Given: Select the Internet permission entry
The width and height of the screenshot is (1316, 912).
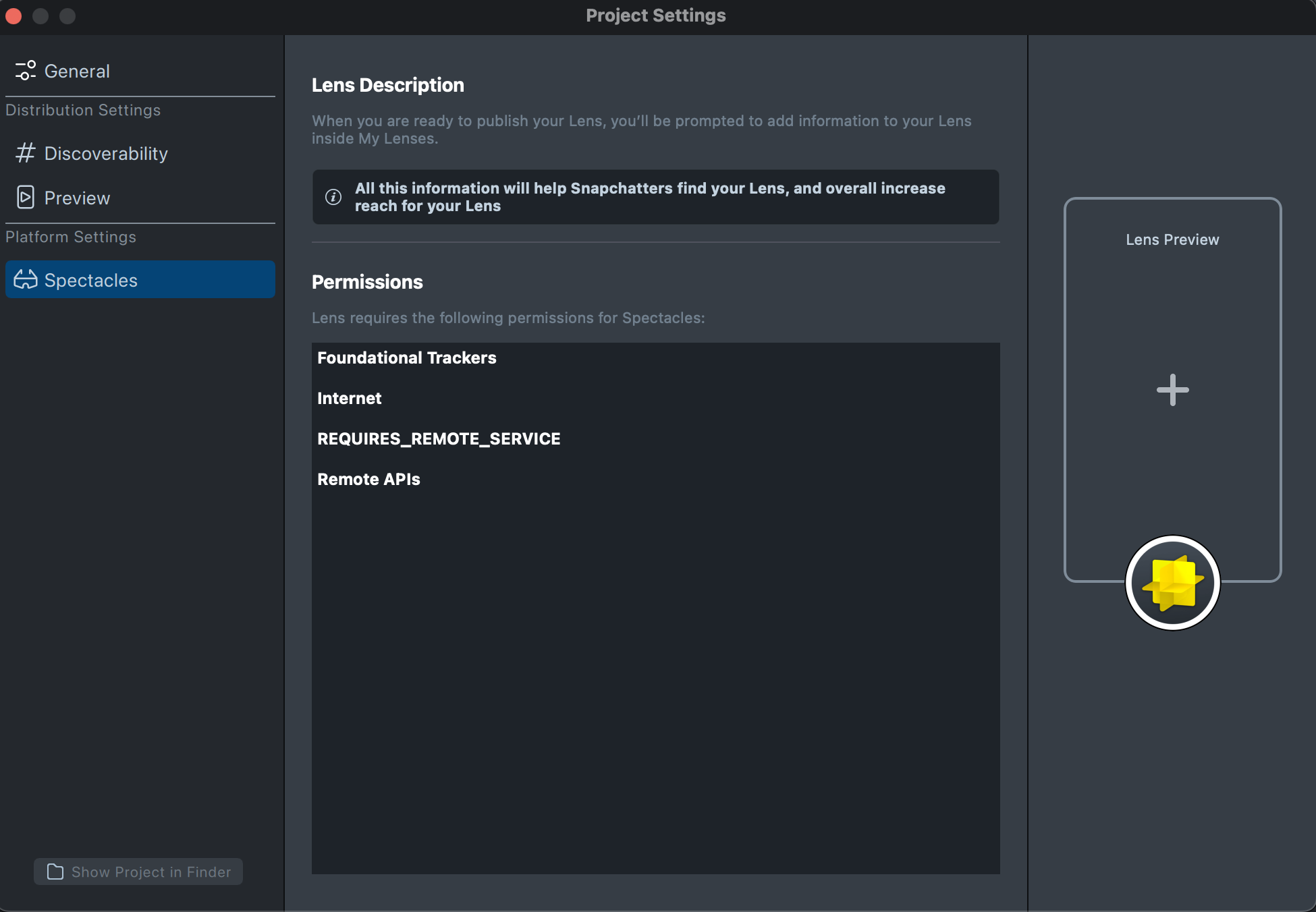Looking at the screenshot, I should [350, 399].
